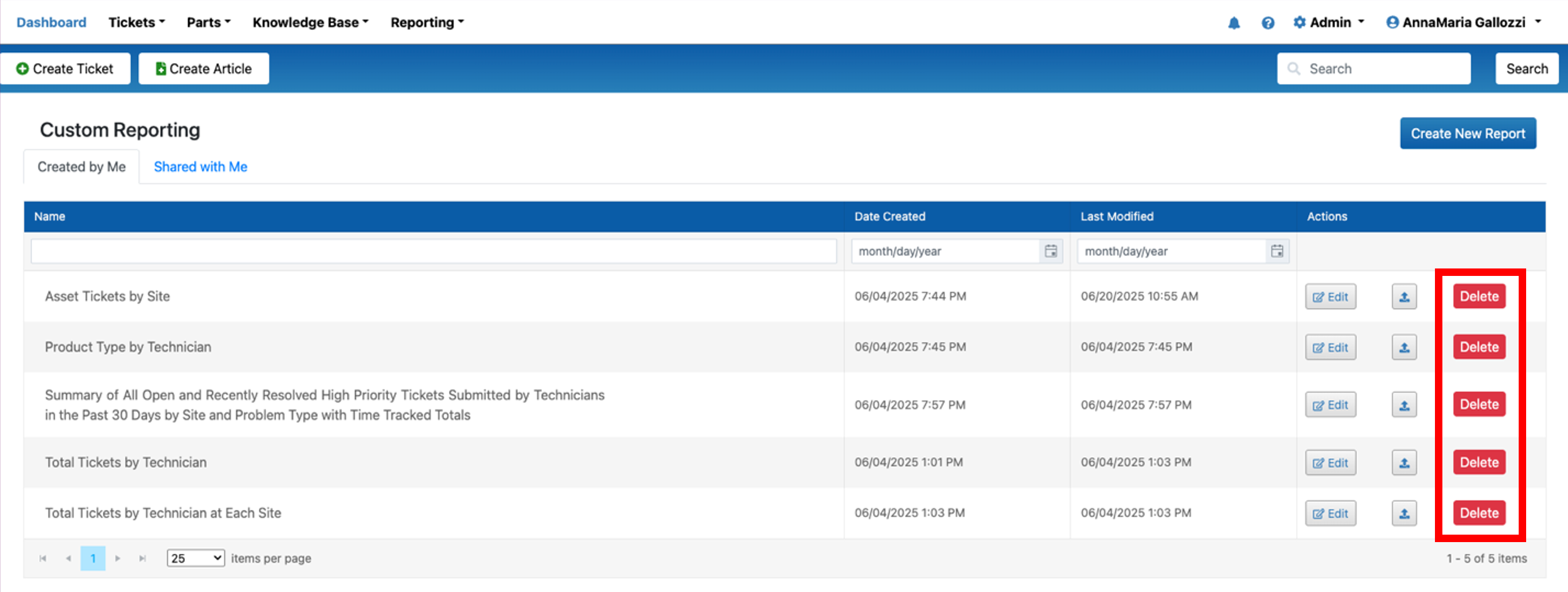Export the Summary of All Open report
Viewport: 1568px width, 592px height.
pos(1405,405)
